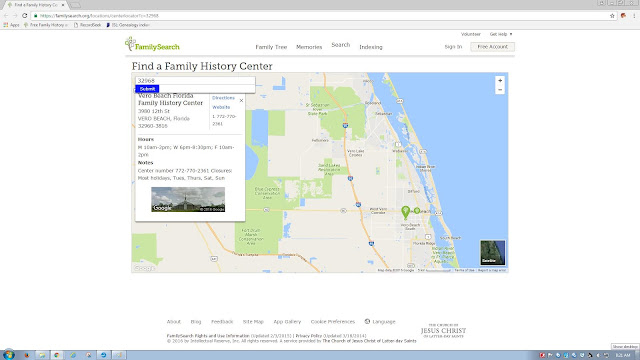Open the Family Tree menu
640x360 pixels.
coord(271,47)
